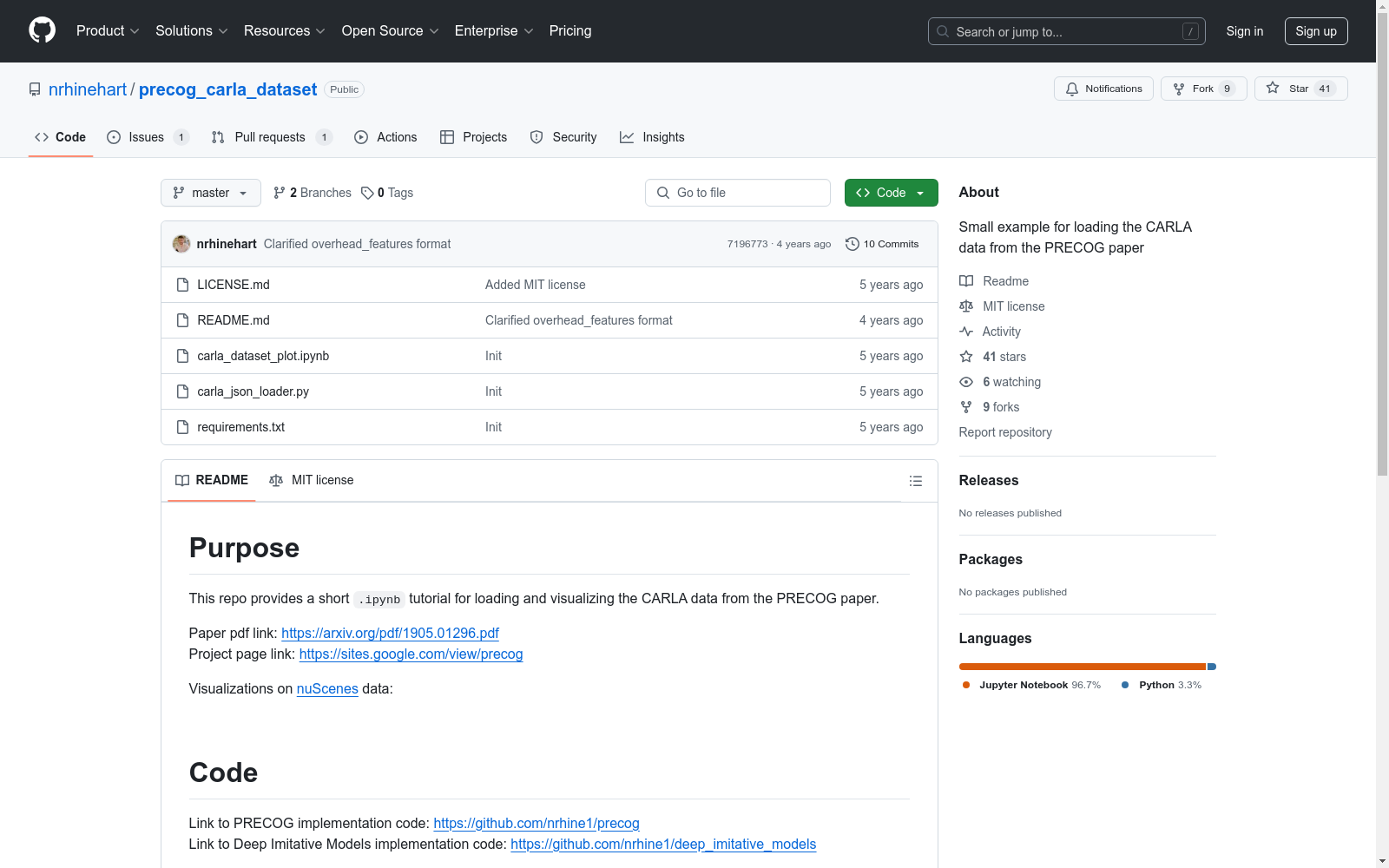
Task: Click the Python 3.3% language link
Action: 1162,685
